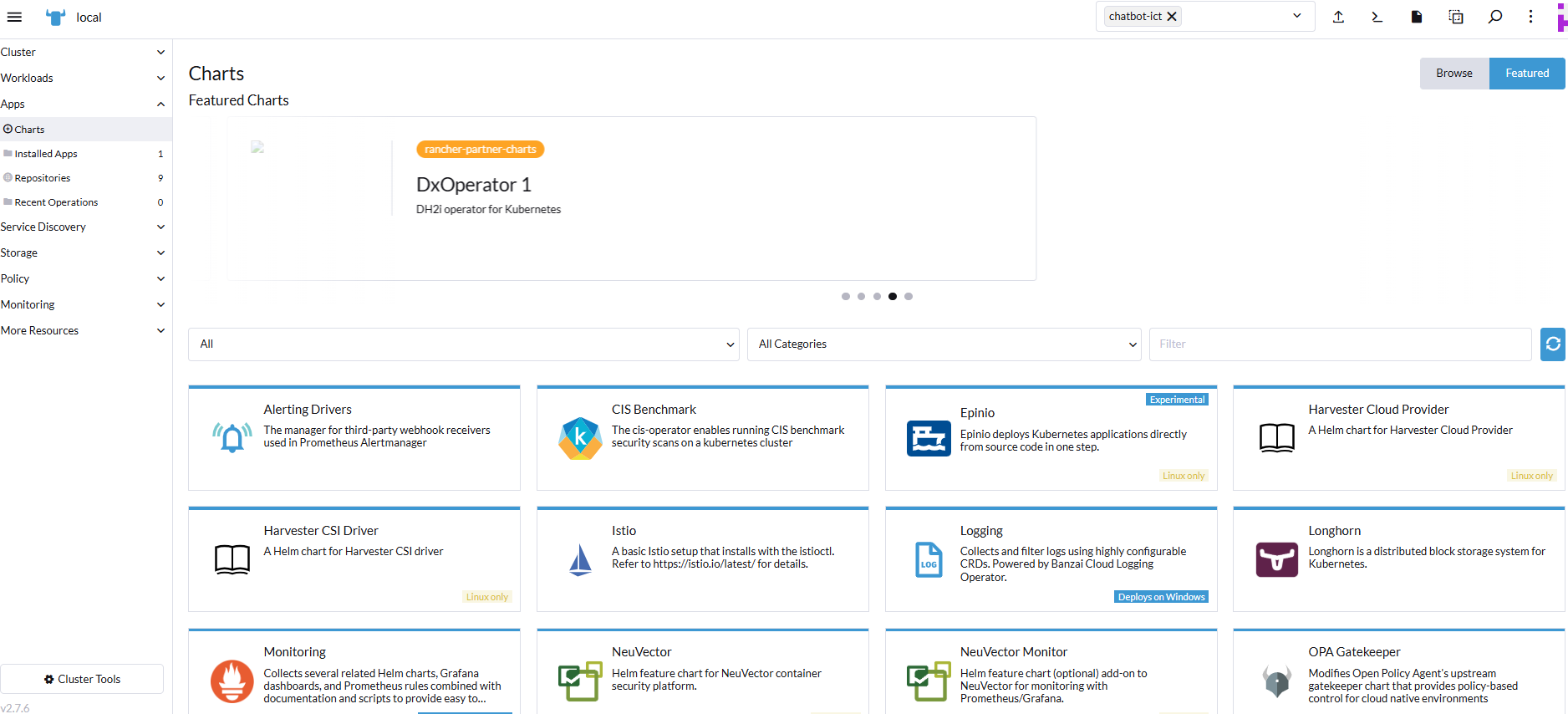The height and width of the screenshot is (714, 1568).
Task: Click the rancher-partner-charts badge
Action: pyautogui.click(x=481, y=150)
